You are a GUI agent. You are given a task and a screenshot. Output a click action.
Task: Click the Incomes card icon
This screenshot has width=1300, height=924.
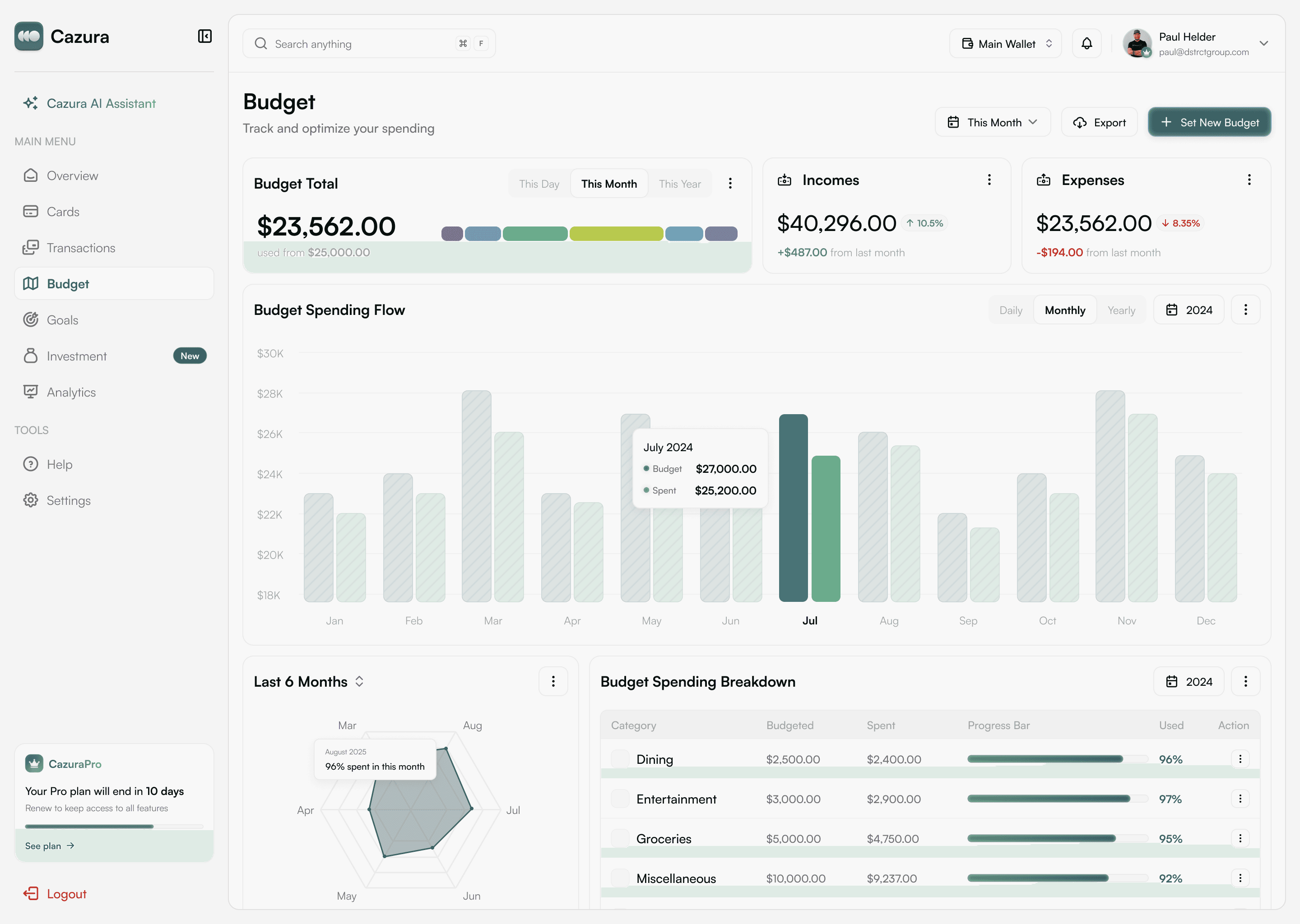[x=785, y=180]
